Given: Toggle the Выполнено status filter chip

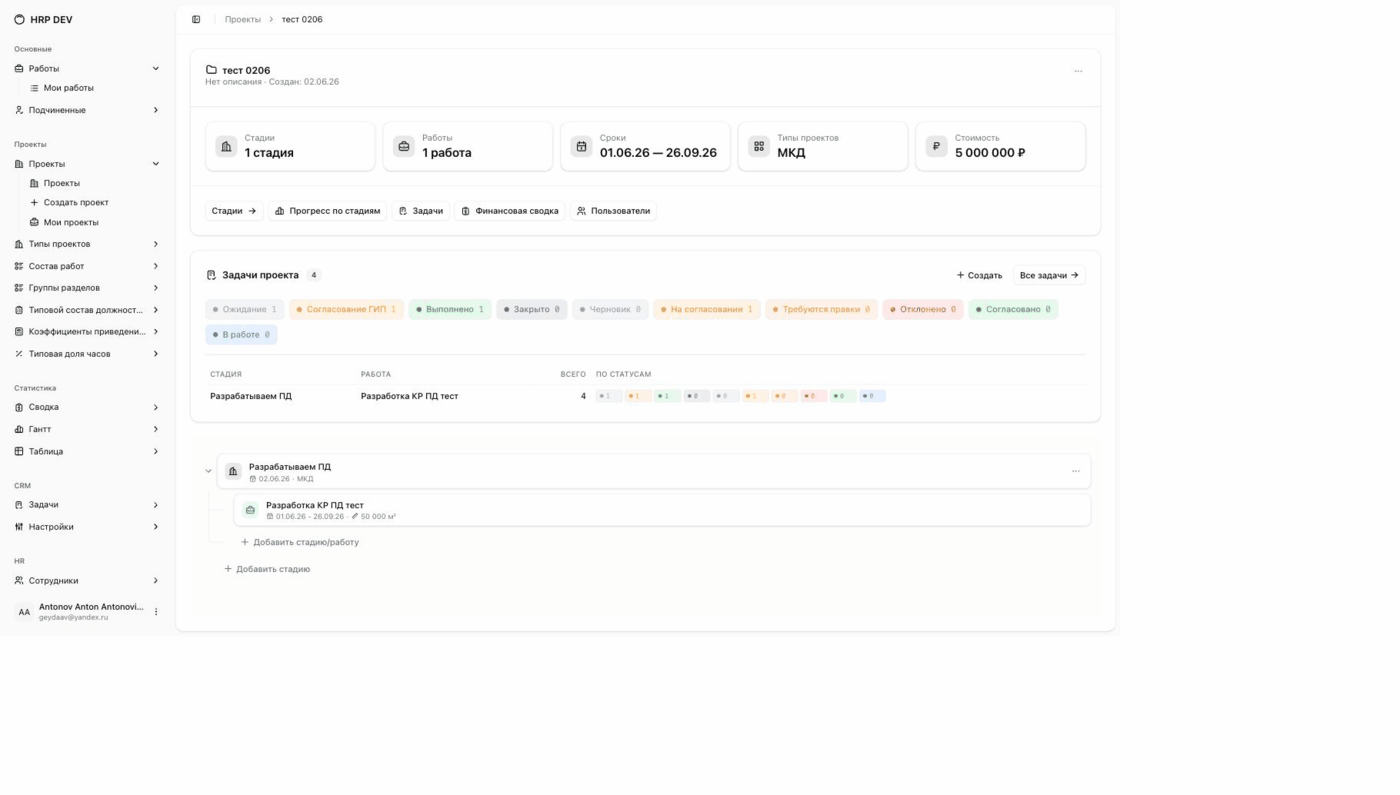Looking at the screenshot, I should click(450, 309).
